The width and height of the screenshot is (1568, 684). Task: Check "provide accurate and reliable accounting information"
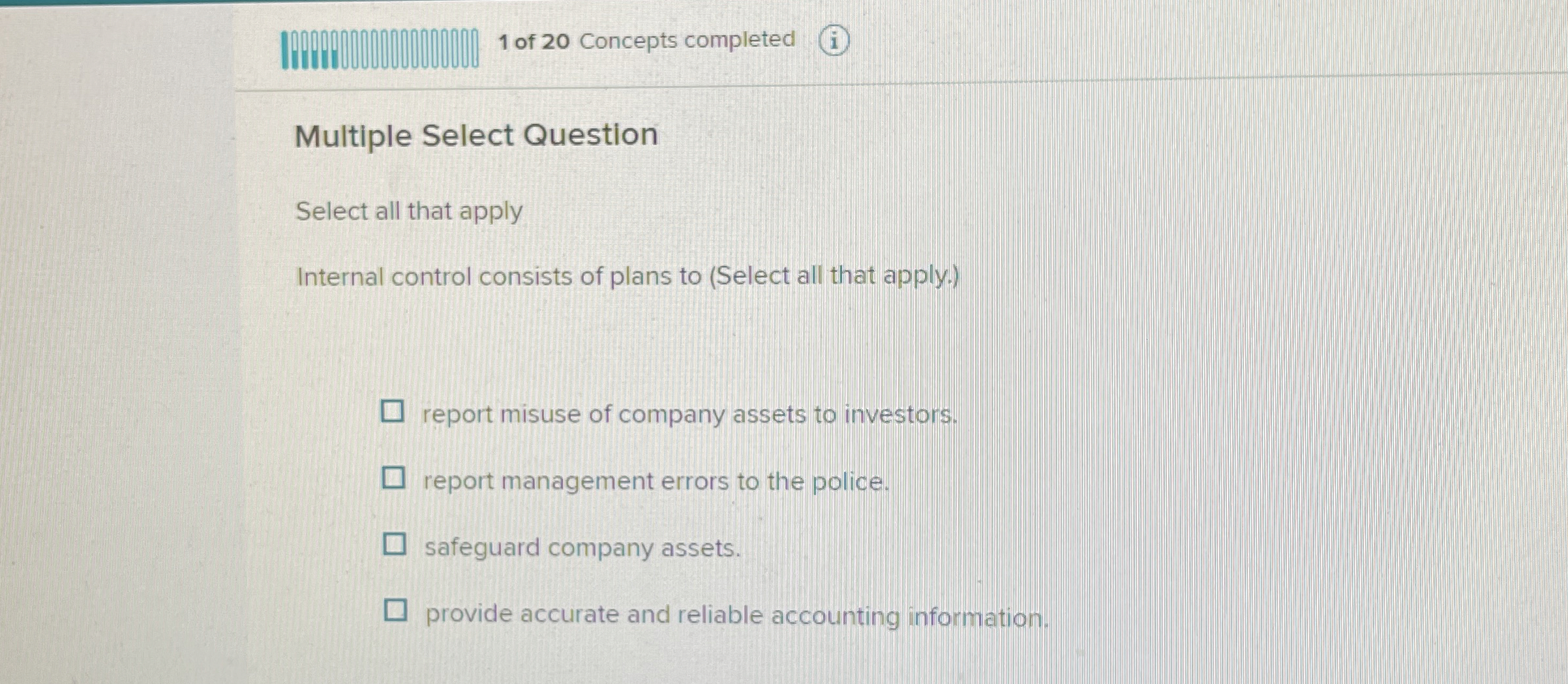pos(397,612)
